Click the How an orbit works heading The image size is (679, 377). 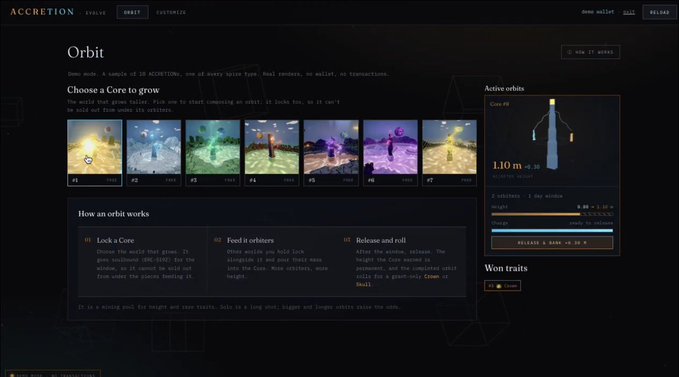(x=113, y=214)
